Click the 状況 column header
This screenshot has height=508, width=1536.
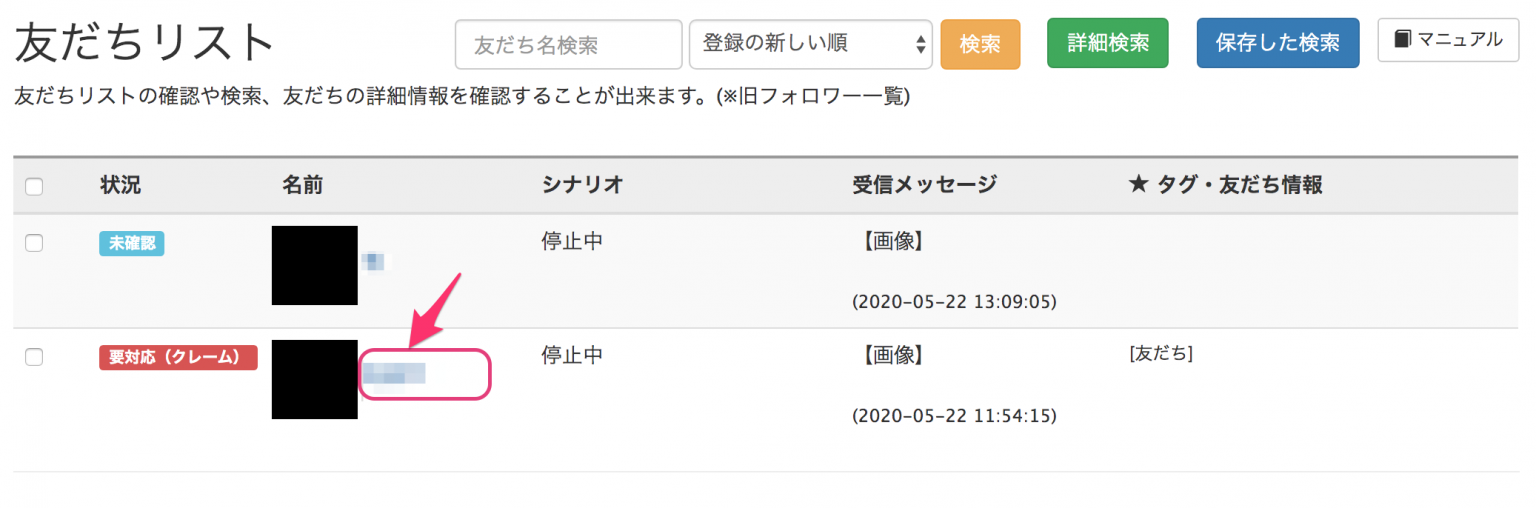tap(120, 185)
